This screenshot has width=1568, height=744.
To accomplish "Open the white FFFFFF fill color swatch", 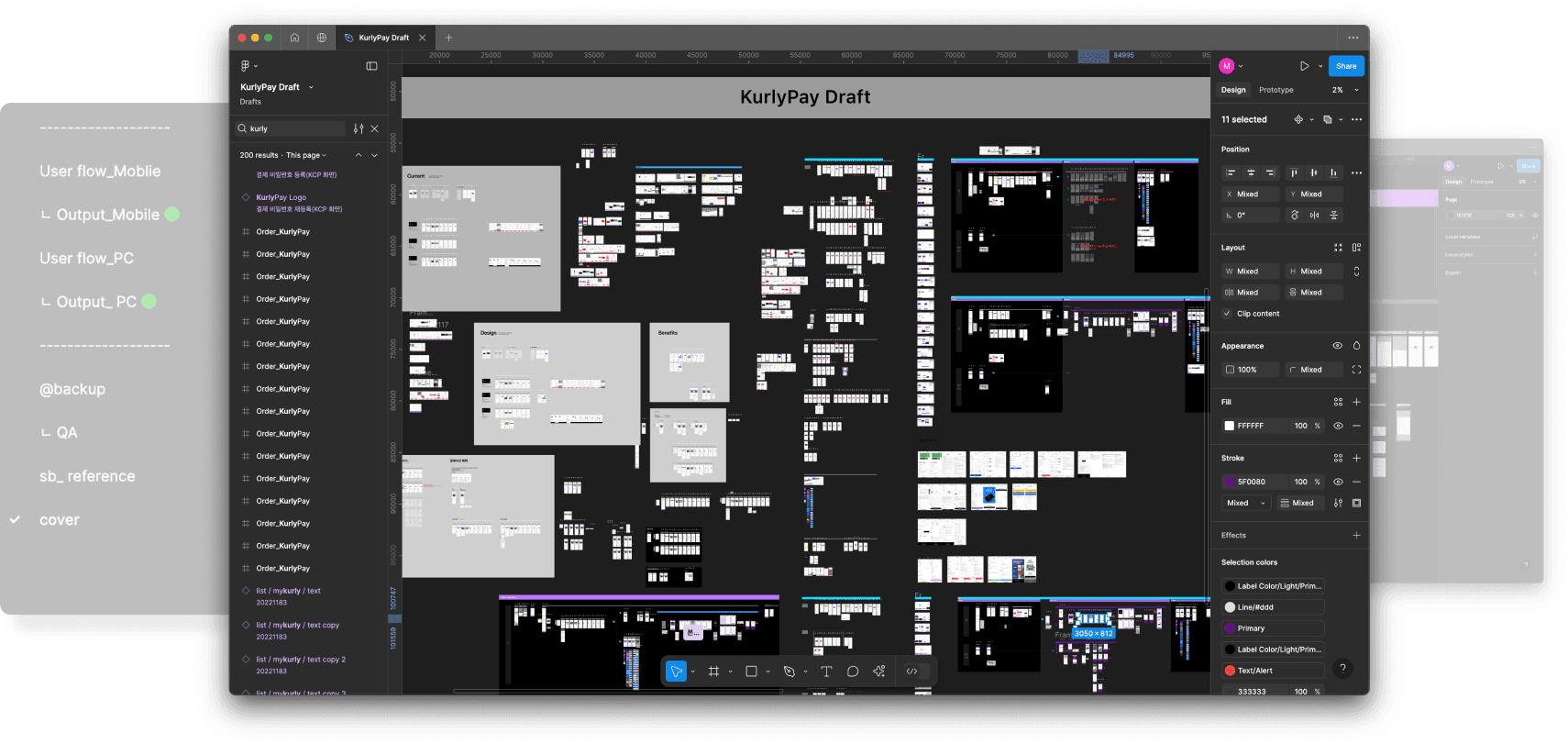I will pos(1230,426).
